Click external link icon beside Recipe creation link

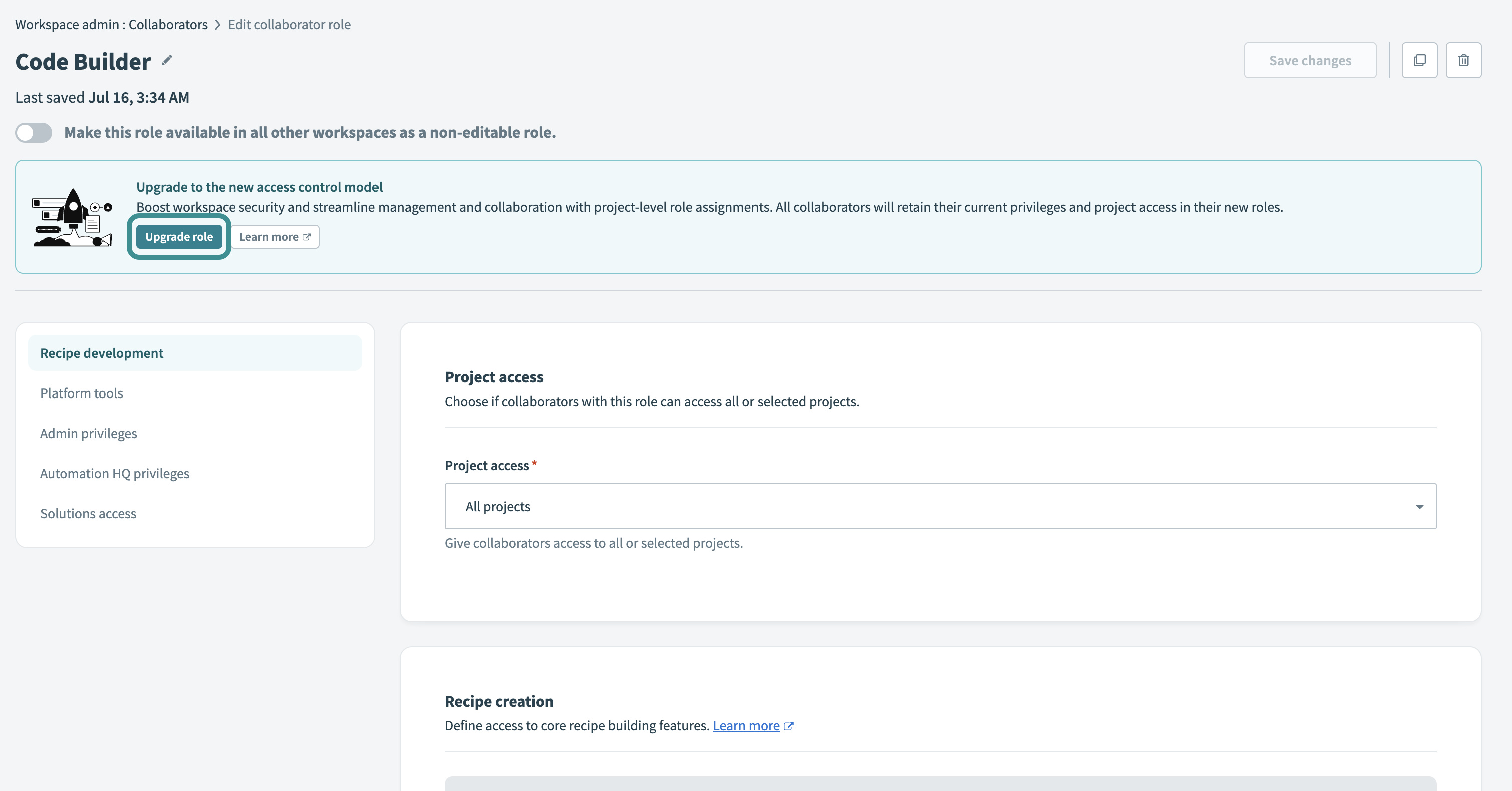(788, 726)
